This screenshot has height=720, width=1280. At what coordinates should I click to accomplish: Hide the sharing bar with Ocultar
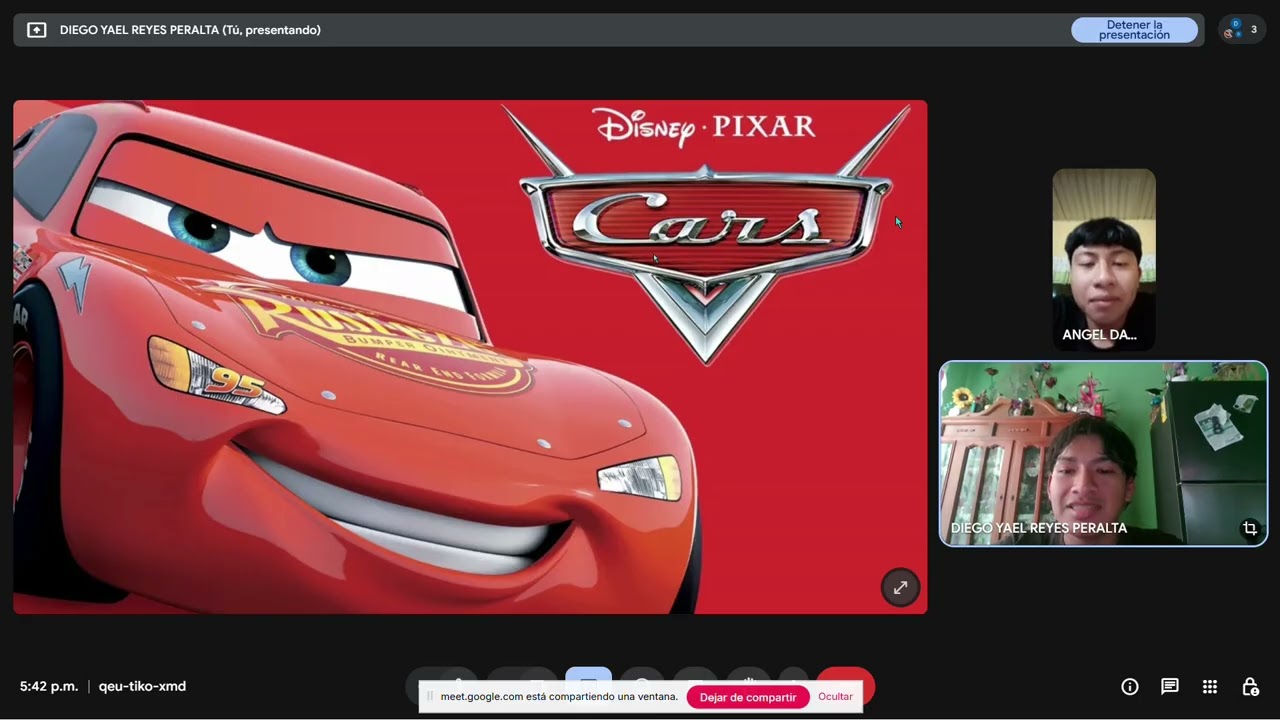(x=835, y=697)
